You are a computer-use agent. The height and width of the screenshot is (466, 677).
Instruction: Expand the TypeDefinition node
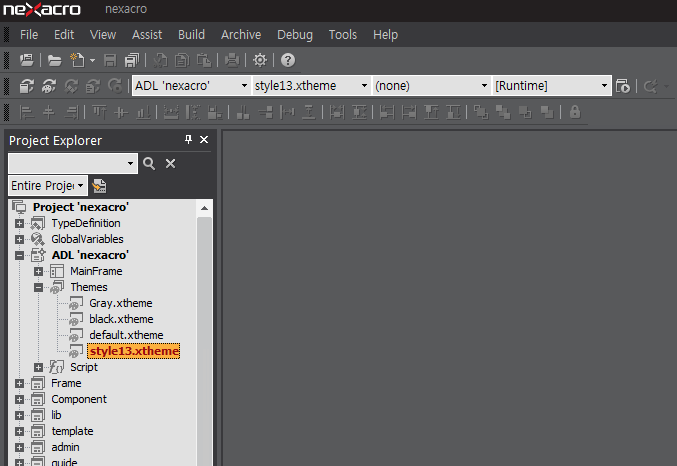click(19, 223)
